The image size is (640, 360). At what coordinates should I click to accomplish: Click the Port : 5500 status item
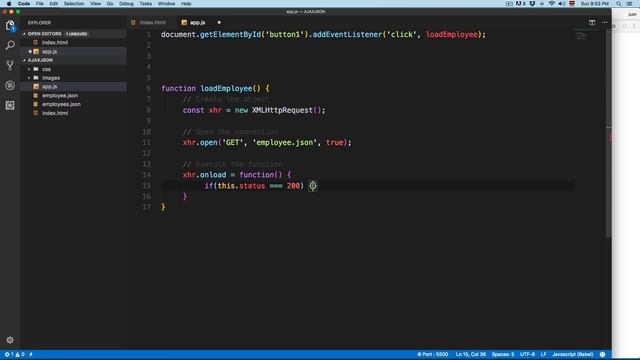click(433, 355)
